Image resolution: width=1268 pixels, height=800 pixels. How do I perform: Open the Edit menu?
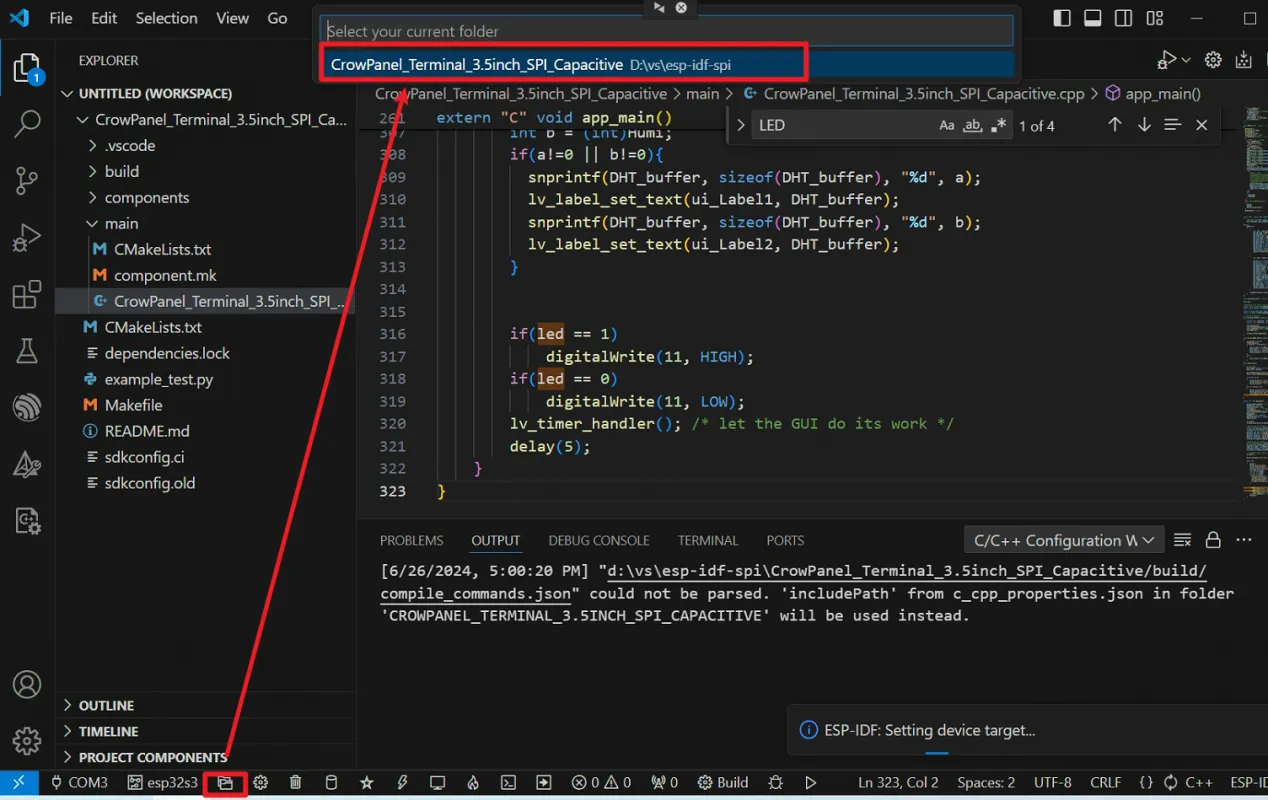pos(104,18)
